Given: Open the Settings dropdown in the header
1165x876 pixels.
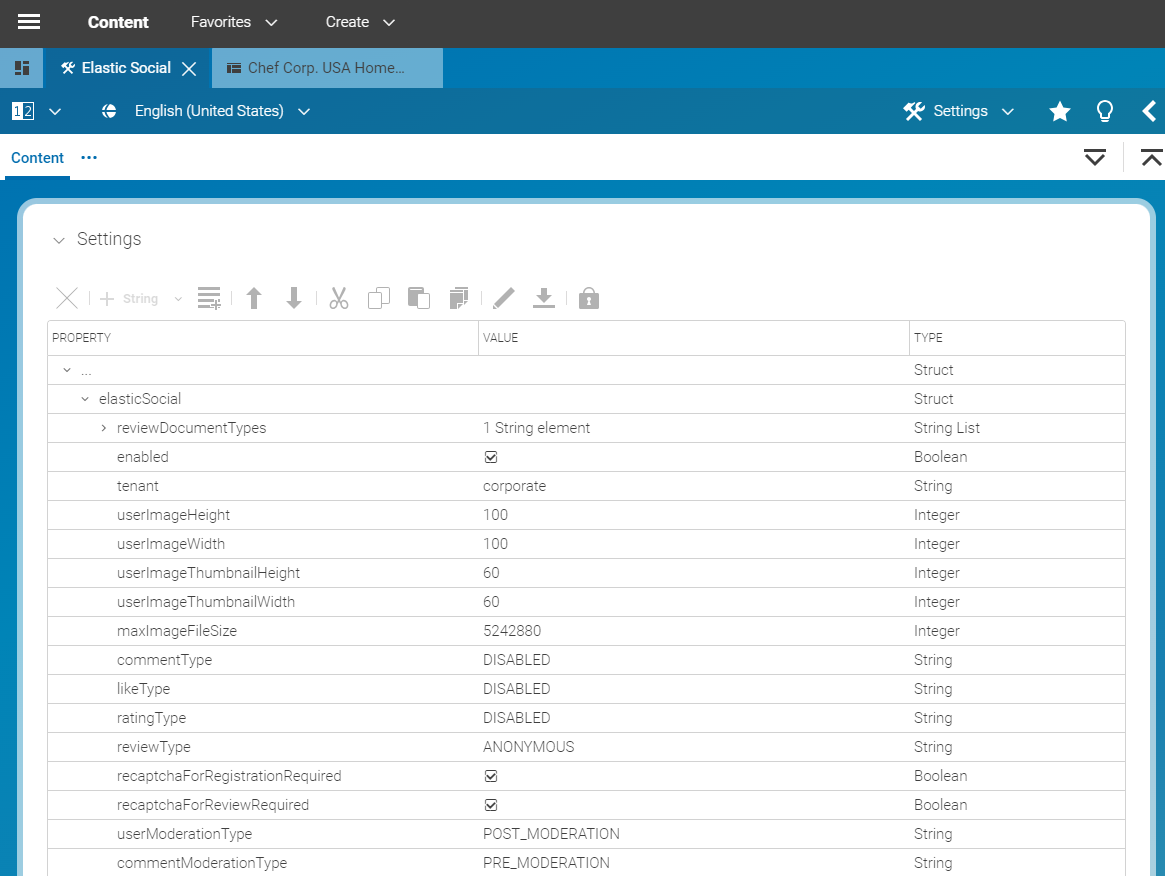Looking at the screenshot, I should (x=958, y=111).
